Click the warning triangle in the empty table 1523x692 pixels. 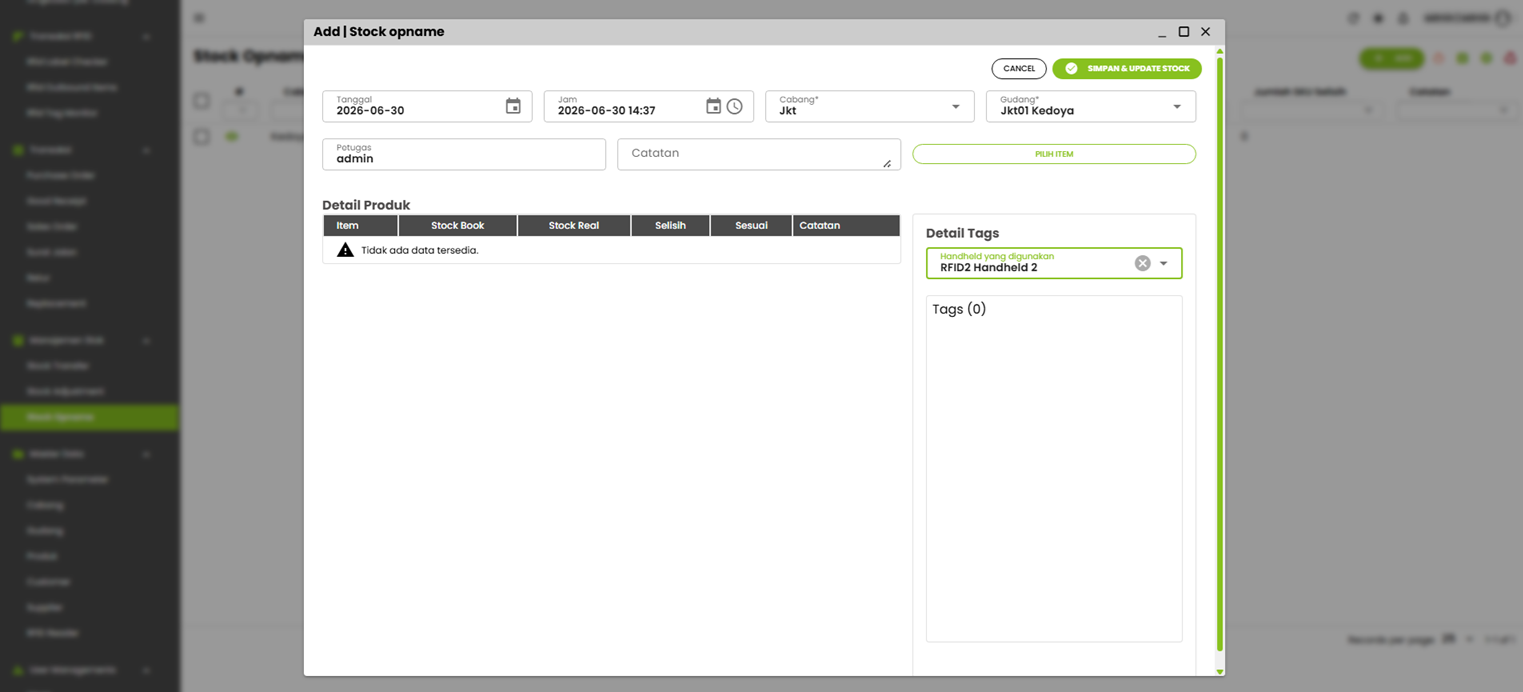click(345, 250)
